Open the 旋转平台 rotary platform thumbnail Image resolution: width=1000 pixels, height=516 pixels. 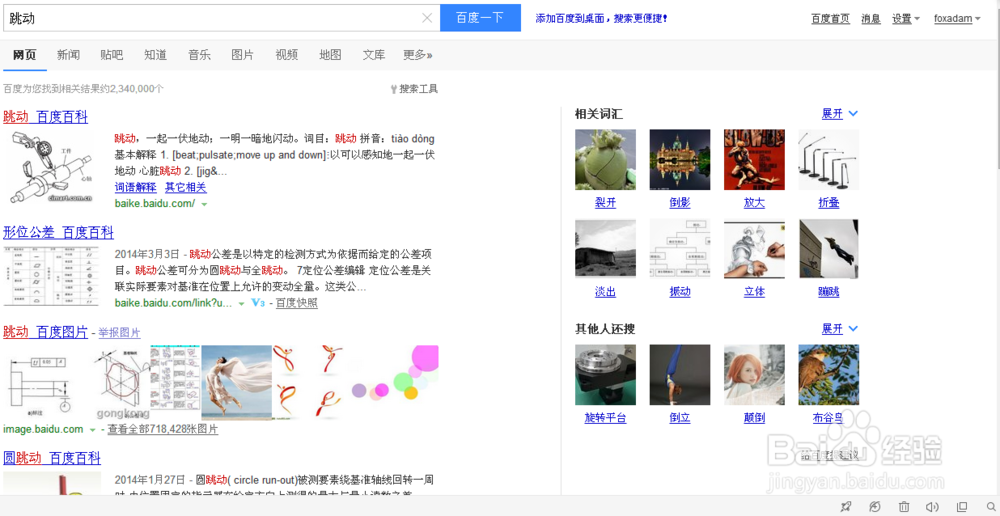click(605, 375)
